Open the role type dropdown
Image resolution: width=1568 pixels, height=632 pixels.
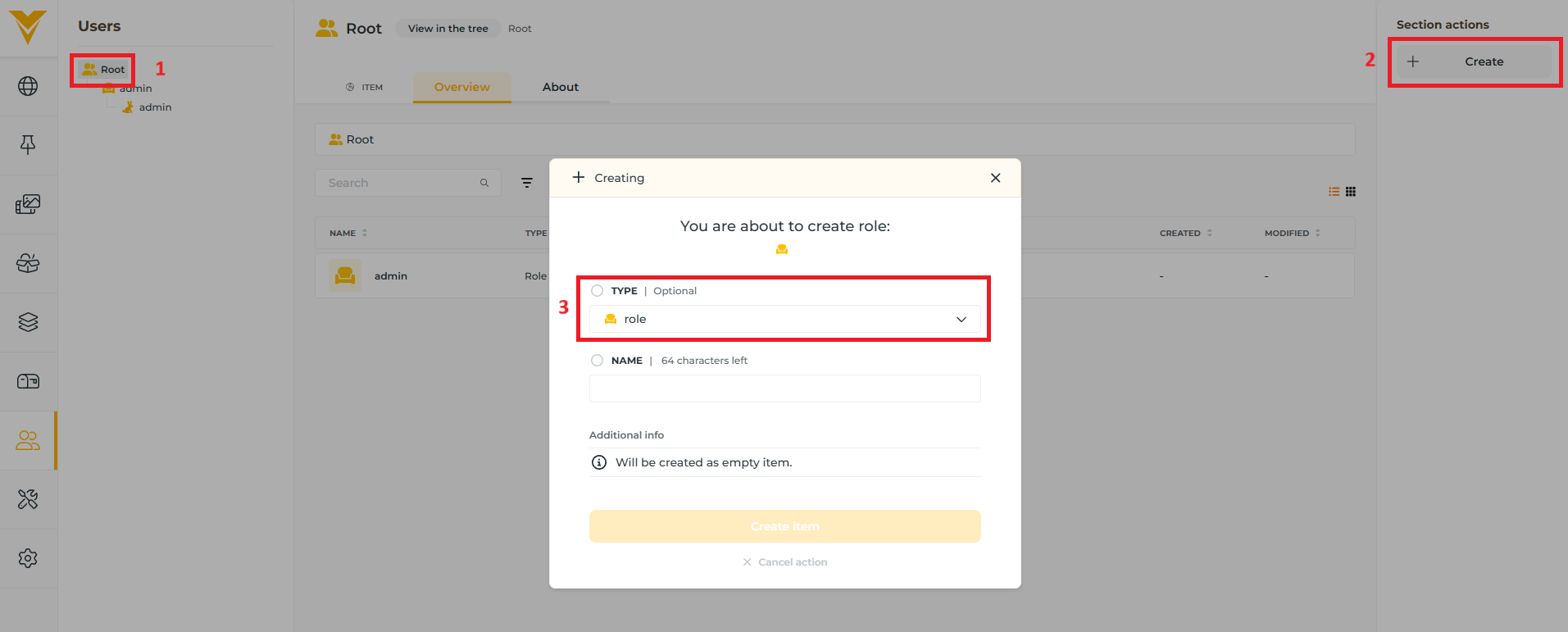784,319
